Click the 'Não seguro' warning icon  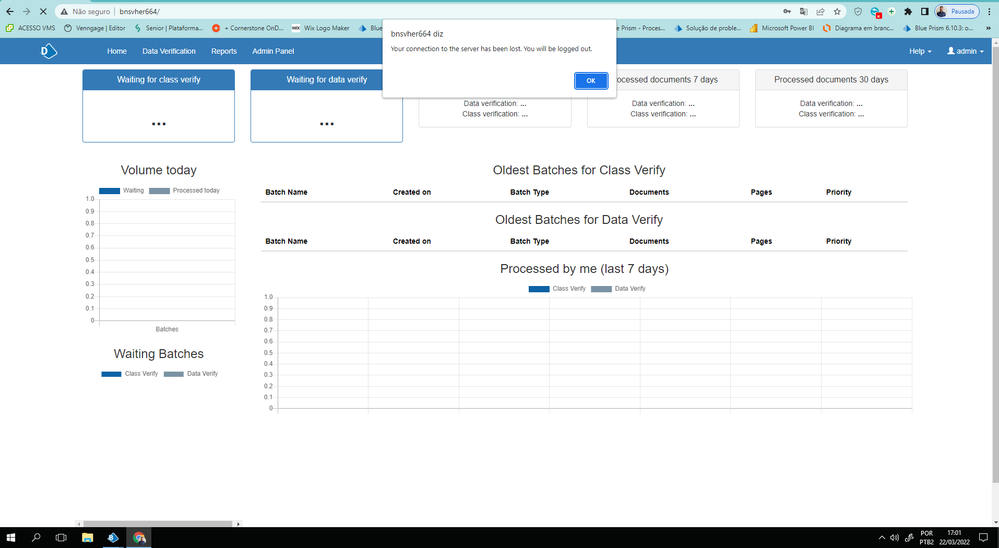click(64, 11)
